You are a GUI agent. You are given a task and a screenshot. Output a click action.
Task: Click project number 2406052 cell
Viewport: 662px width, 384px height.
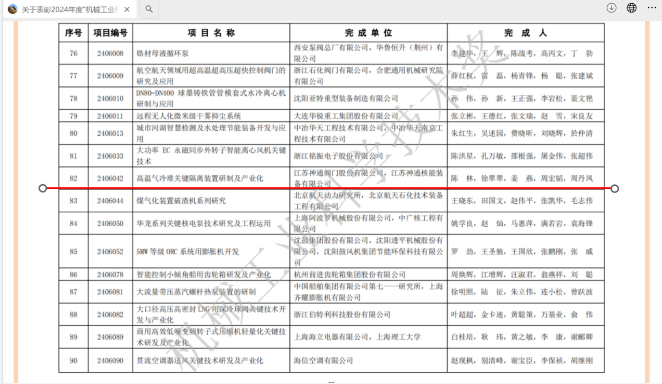[x=110, y=251]
